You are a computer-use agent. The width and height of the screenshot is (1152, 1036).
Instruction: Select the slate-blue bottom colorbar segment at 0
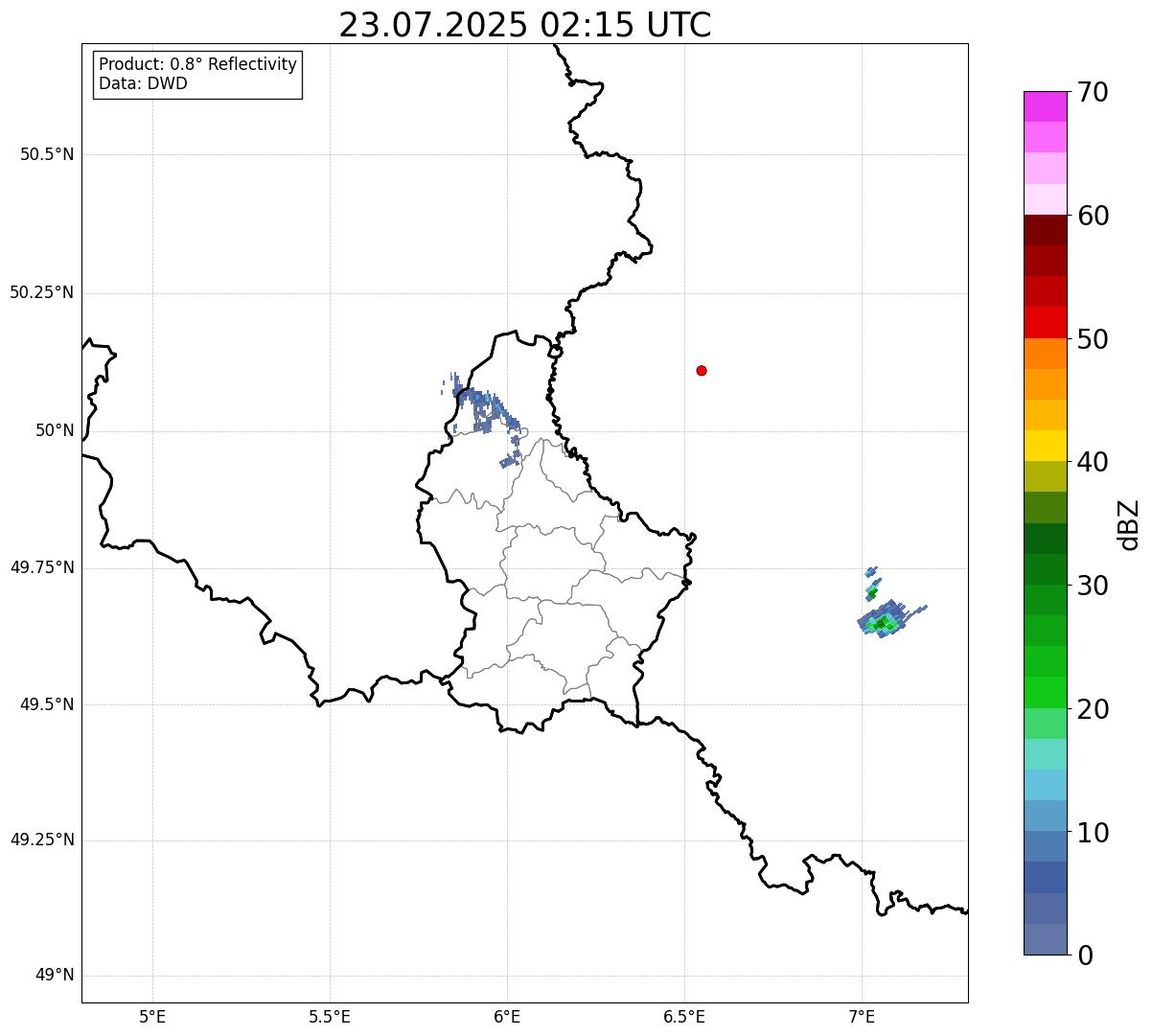point(1045,939)
